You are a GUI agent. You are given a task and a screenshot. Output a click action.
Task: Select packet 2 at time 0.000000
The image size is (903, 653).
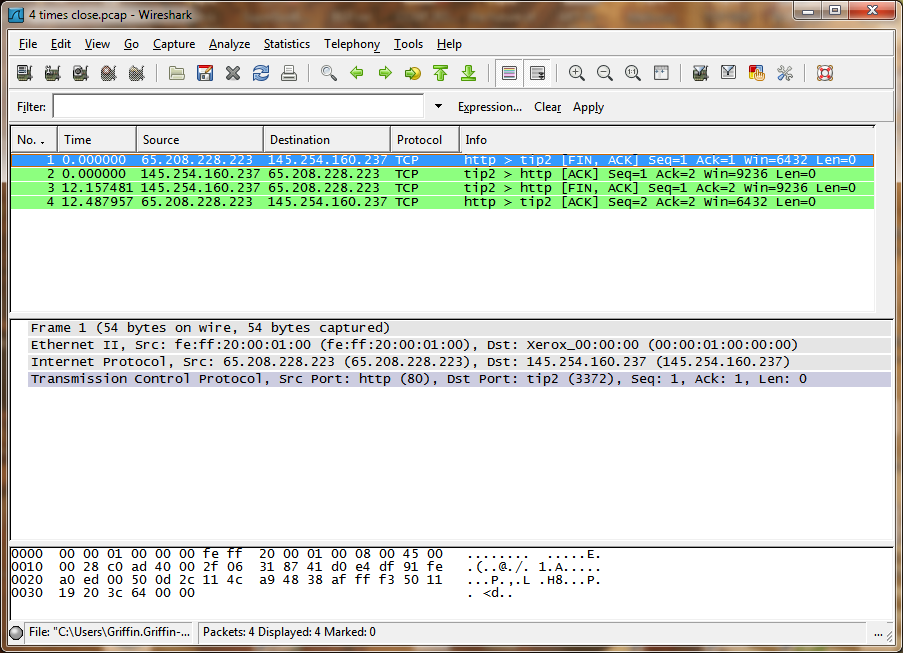click(x=442, y=174)
